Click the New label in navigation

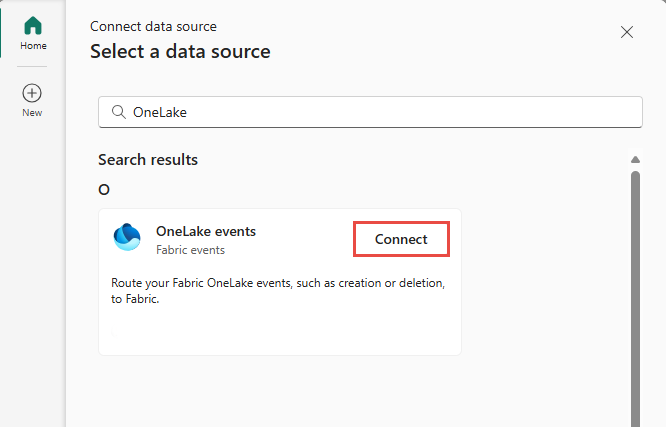32,113
